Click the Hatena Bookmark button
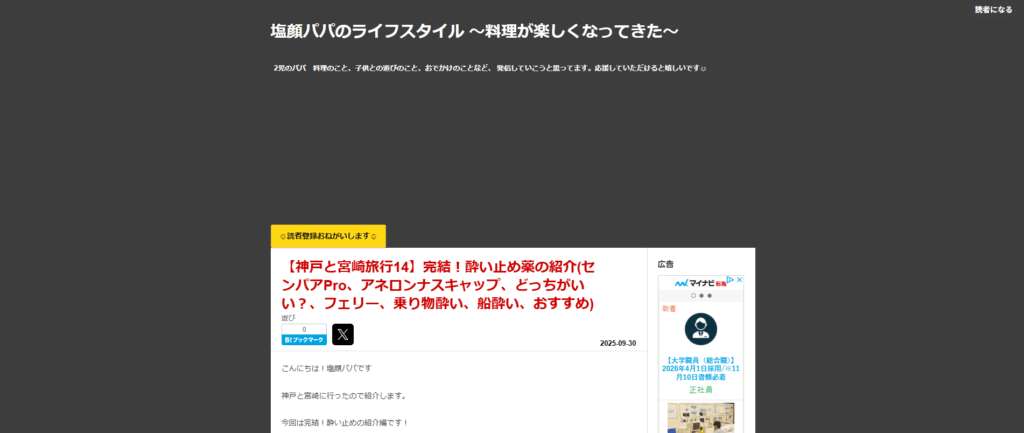 (x=304, y=340)
